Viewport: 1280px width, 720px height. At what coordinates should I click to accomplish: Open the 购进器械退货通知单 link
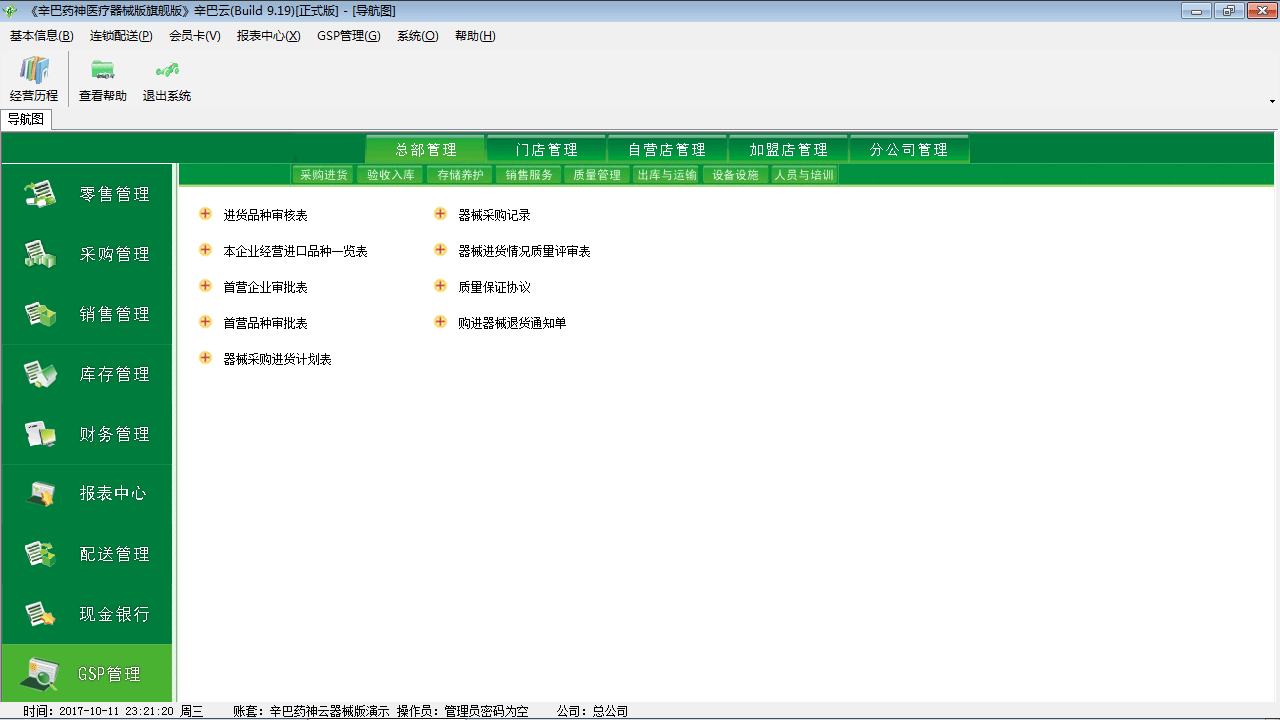click(513, 323)
